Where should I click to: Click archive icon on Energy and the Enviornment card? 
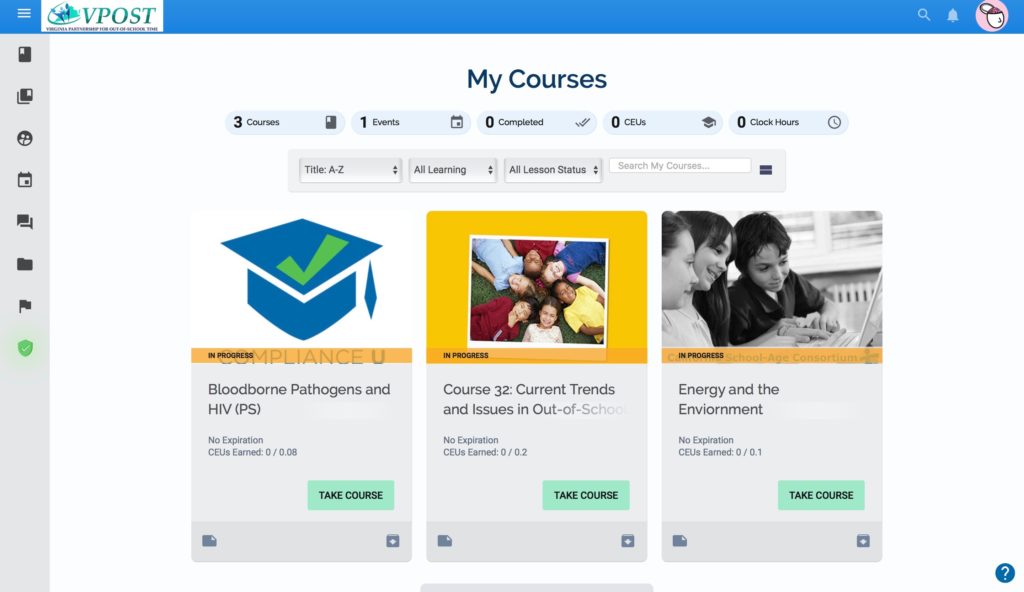[x=863, y=540]
